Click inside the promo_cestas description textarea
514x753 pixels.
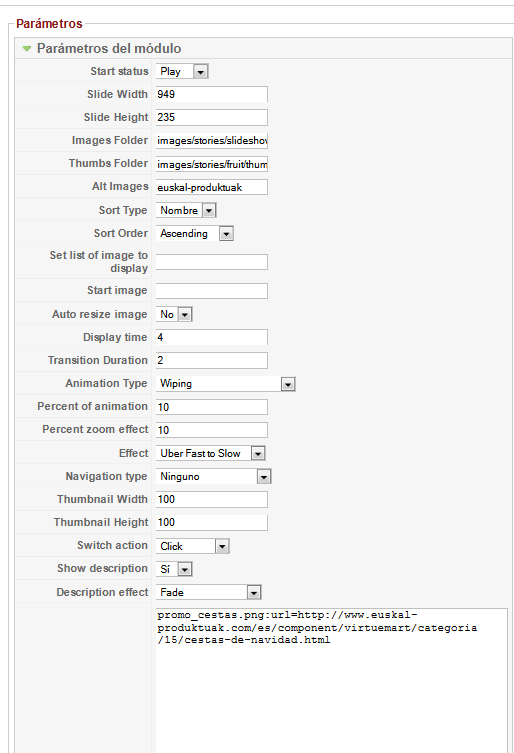tap(331, 680)
